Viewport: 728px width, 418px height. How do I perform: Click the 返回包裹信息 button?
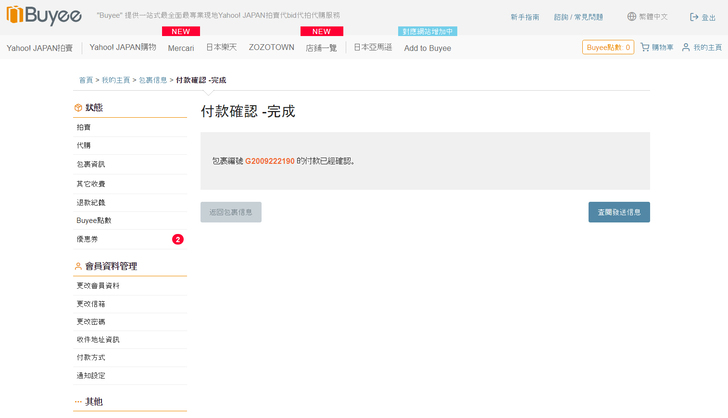click(x=231, y=212)
